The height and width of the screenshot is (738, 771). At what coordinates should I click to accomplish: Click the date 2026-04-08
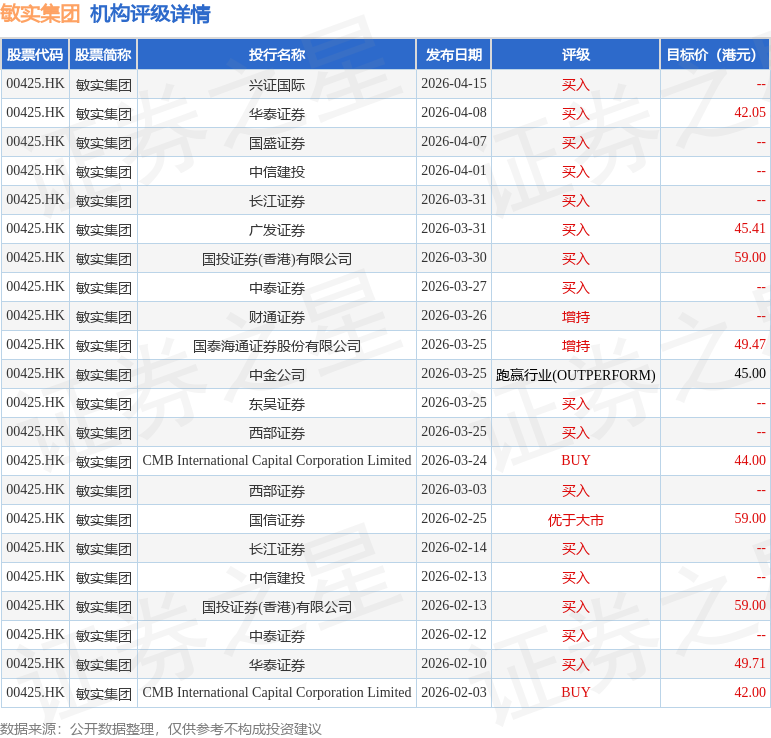click(x=454, y=113)
